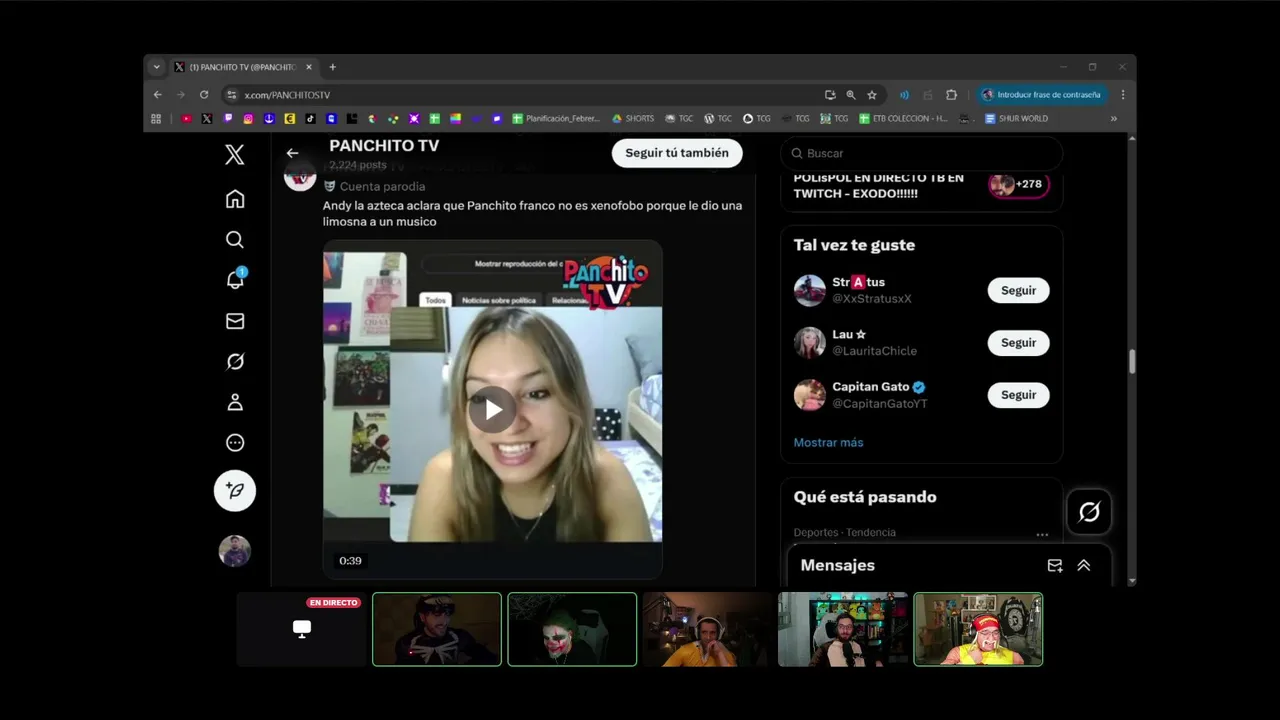The width and height of the screenshot is (1280, 720).
Task: Play the Panchito TV video
Action: (x=492, y=409)
